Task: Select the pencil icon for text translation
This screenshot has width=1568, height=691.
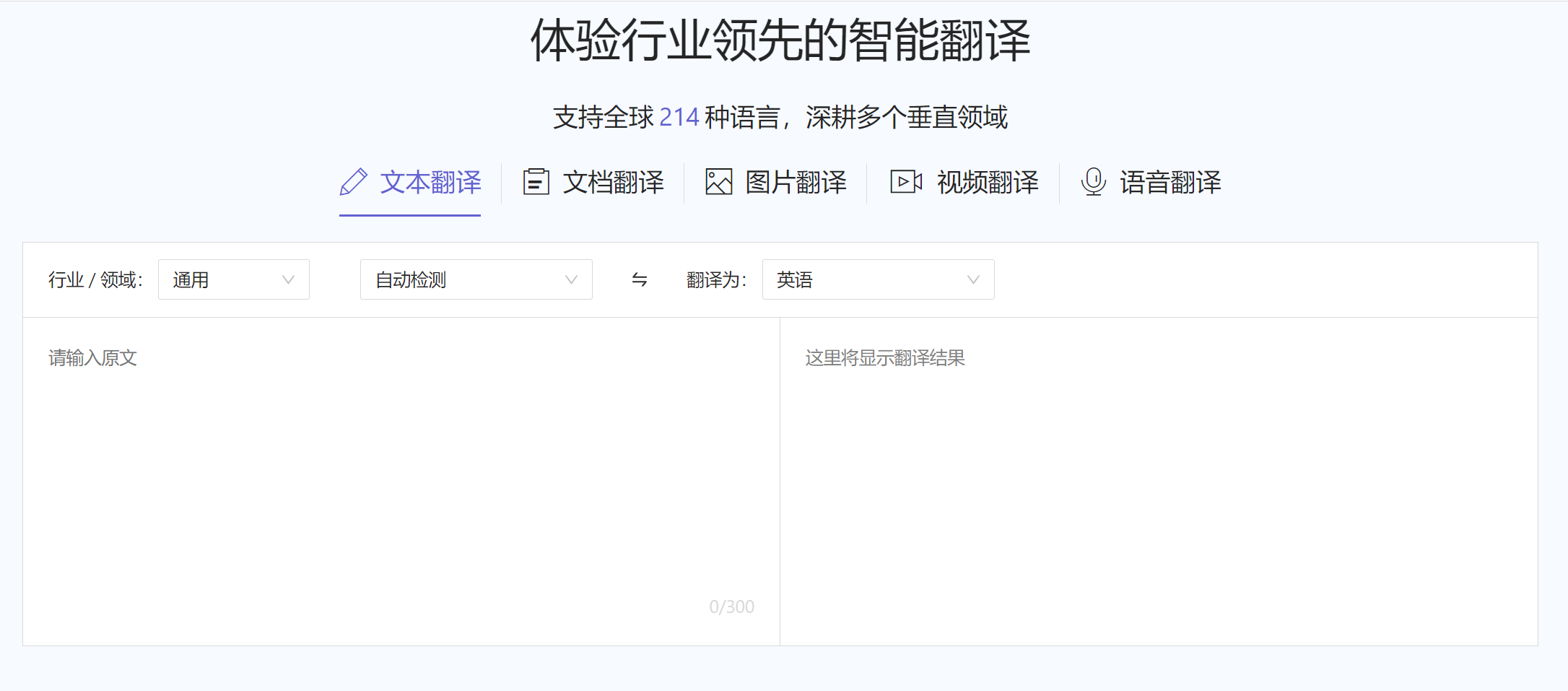Action: pyautogui.click(x=353, y=183)
